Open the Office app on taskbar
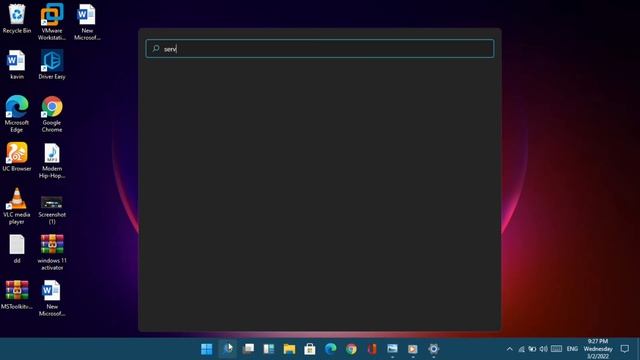This screenshot has height=360, width=640. coord(372,349)
